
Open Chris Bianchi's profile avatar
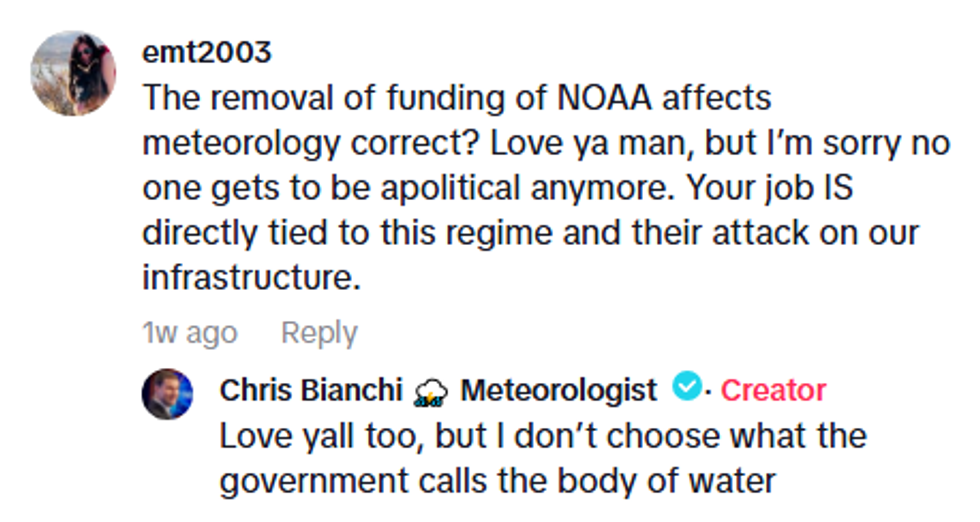[x=168, y=394]
